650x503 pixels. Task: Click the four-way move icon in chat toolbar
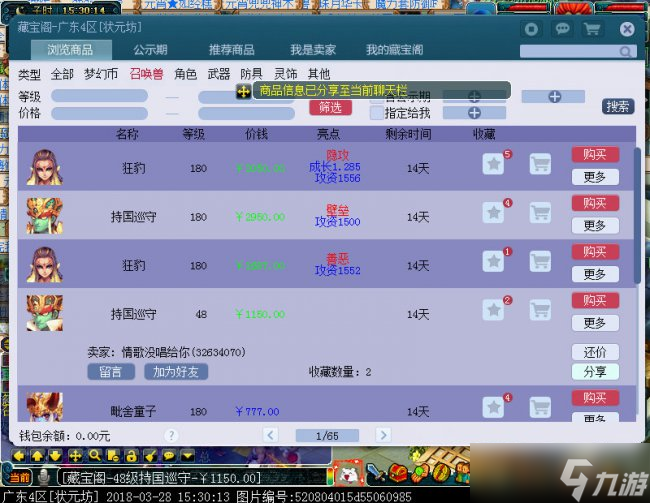point(75,456)
